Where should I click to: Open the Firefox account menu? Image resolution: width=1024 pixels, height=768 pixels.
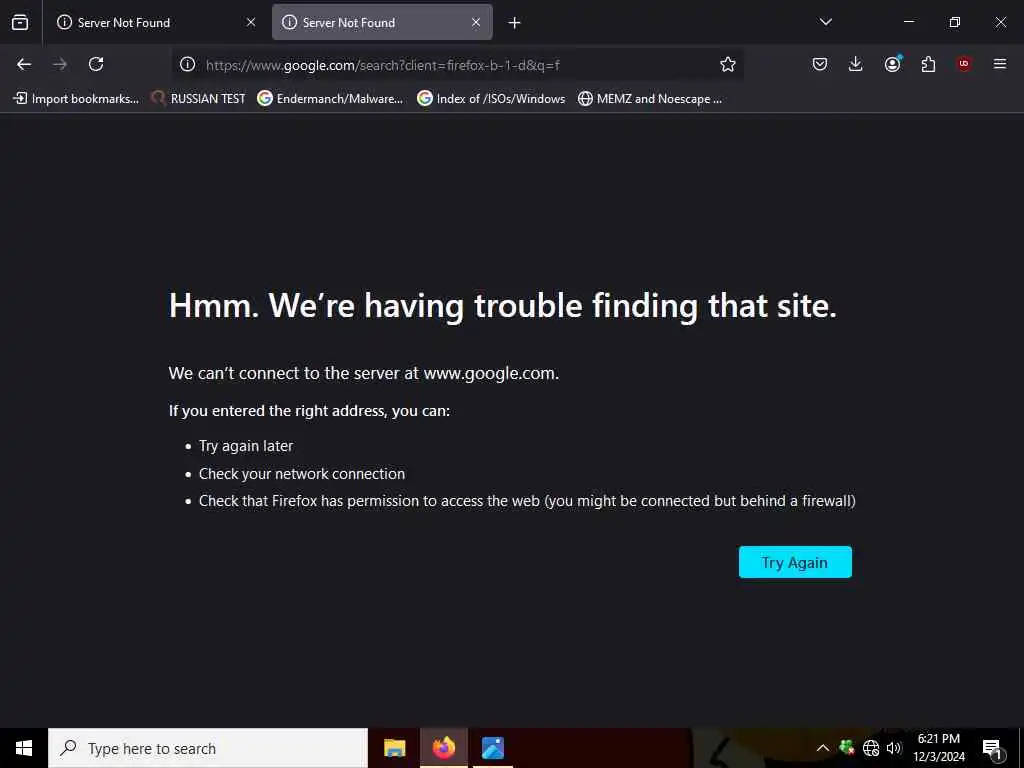(x=892, y=64)
